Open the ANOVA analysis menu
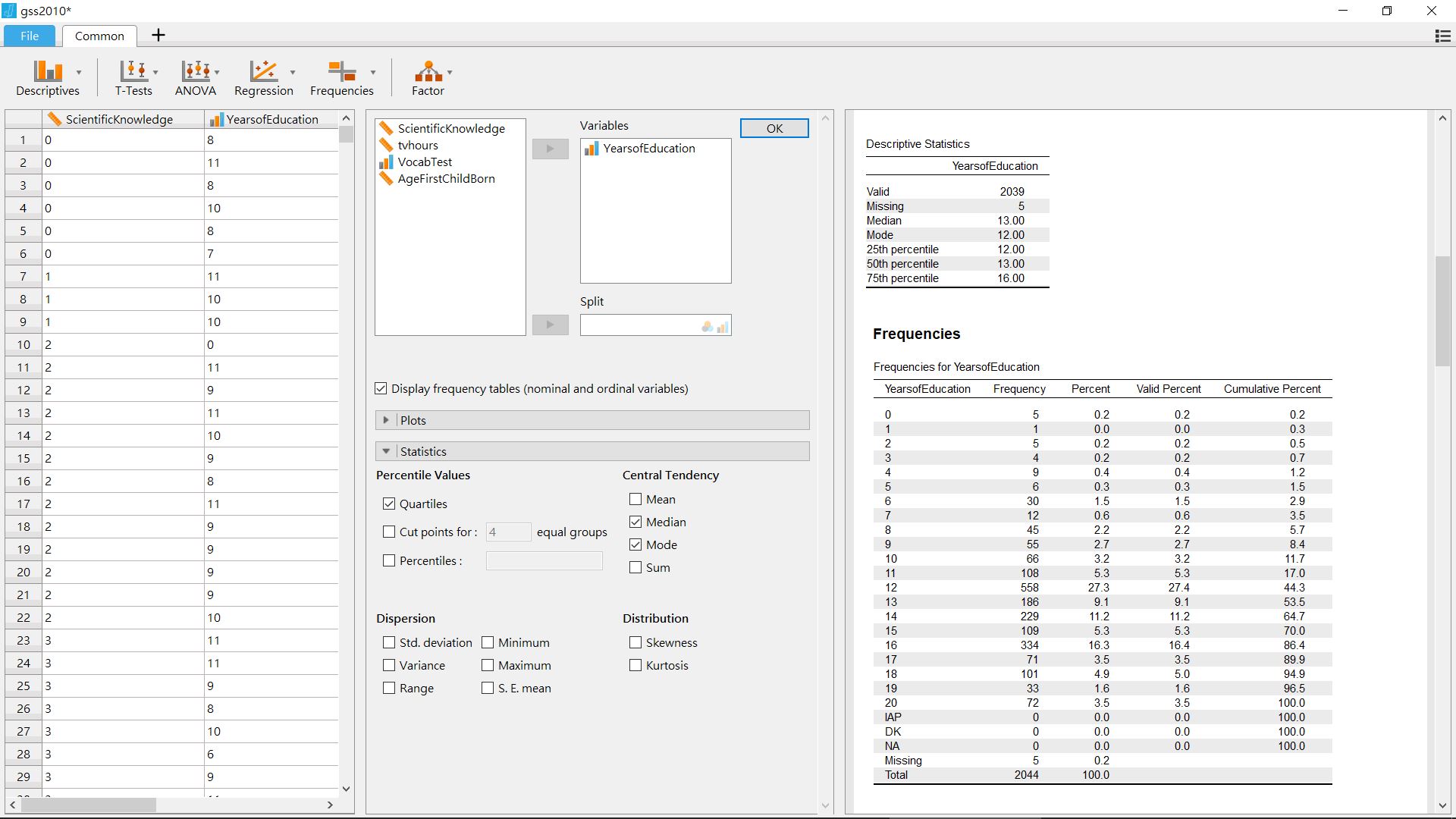Image resolution: width=1456 pixels, height=819 pixels. pyautogui.click(x=196, y=79)
